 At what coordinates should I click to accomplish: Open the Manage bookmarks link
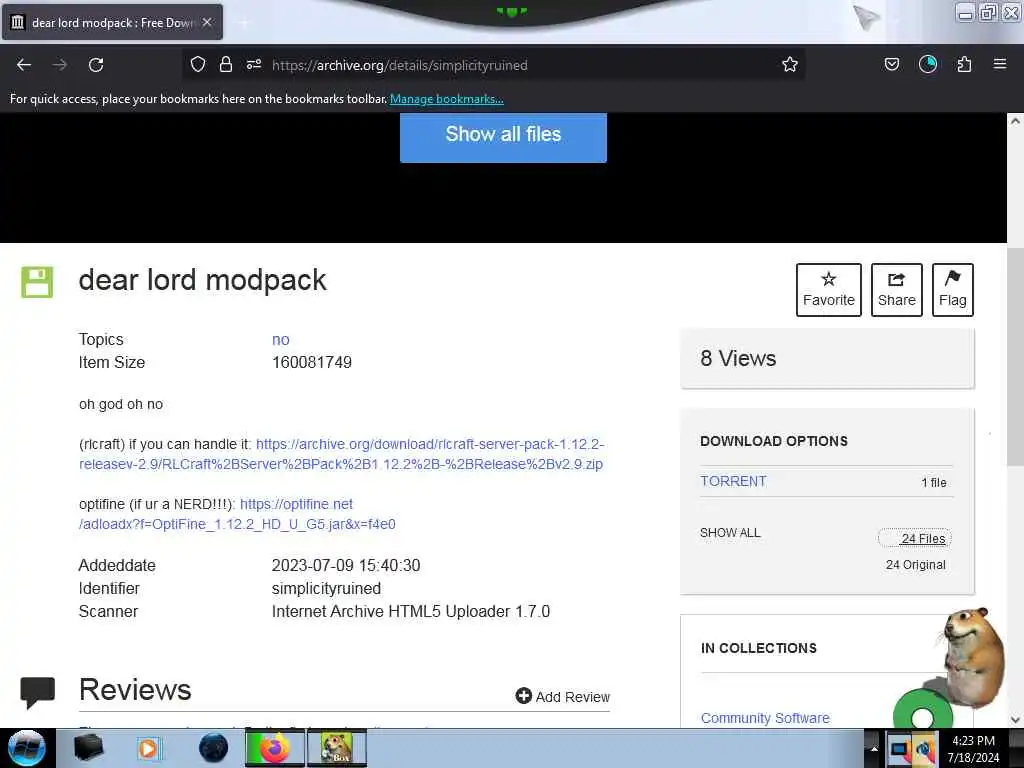click(447, 99)
